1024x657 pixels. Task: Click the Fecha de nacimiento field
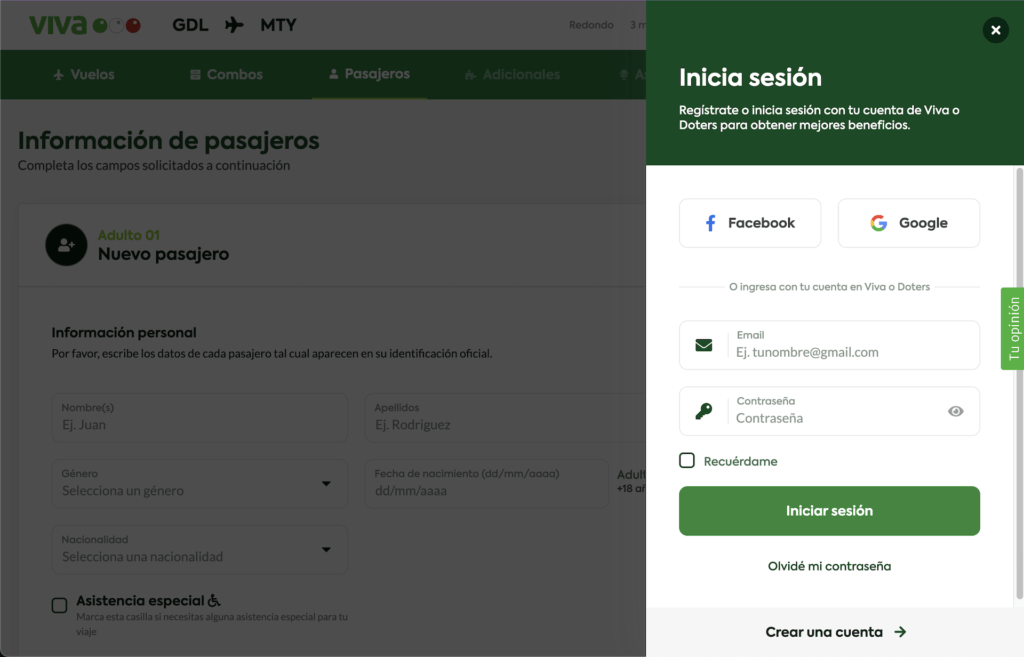click(487, 483)
